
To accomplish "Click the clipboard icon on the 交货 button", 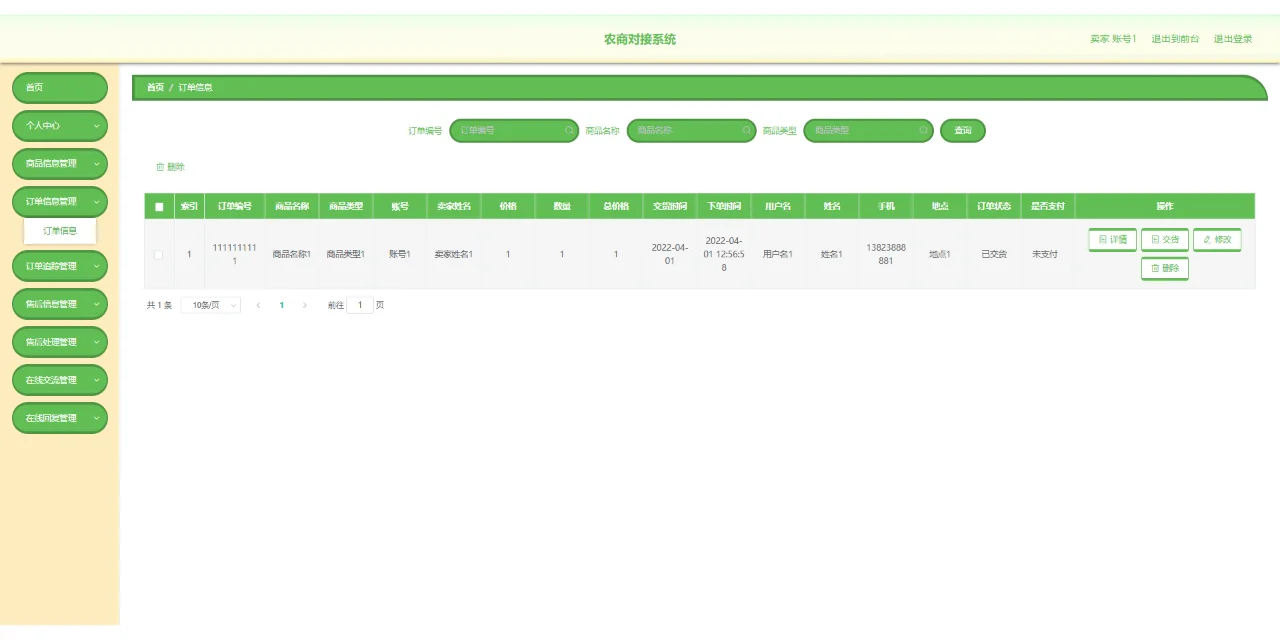I will [x=1156, y=239].
